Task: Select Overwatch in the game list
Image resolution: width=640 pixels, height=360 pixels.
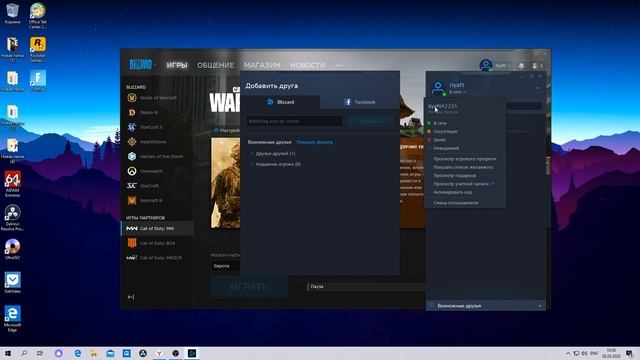Action: [157, 171]
